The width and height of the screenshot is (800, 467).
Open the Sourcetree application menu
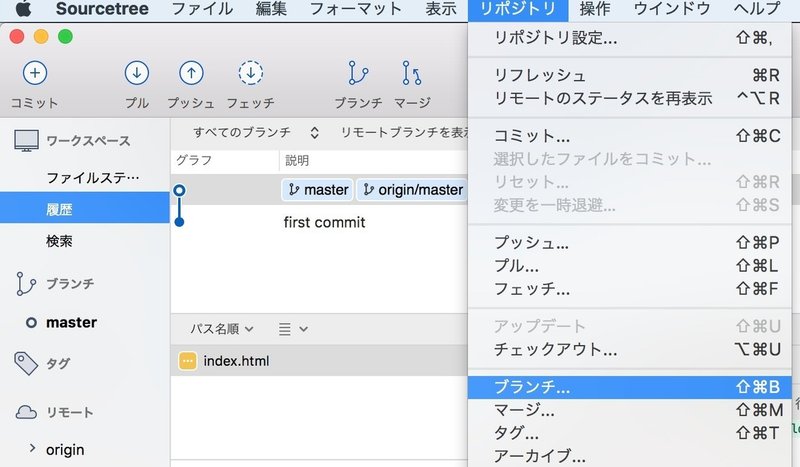(x=102, y=9)
